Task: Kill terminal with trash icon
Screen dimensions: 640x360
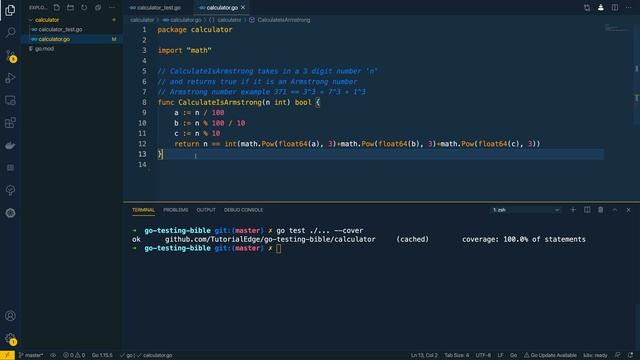Action: (x=601, y=210)
